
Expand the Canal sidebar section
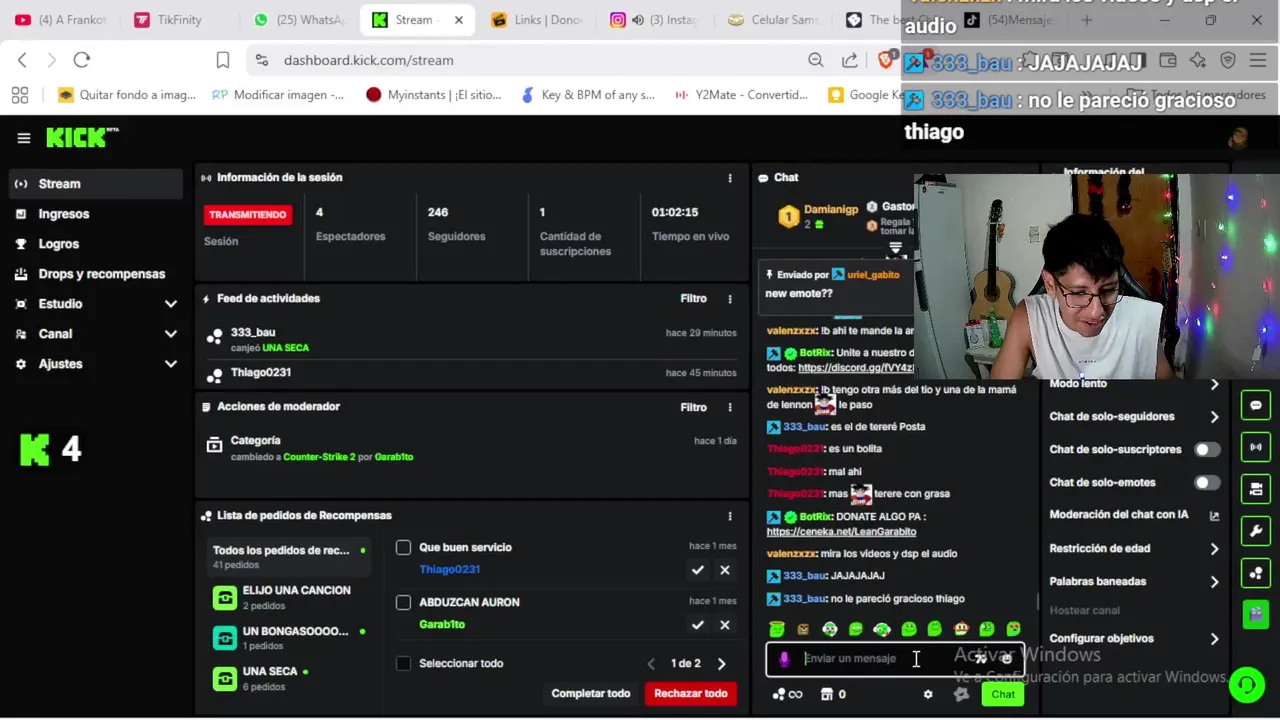[96, 334]
